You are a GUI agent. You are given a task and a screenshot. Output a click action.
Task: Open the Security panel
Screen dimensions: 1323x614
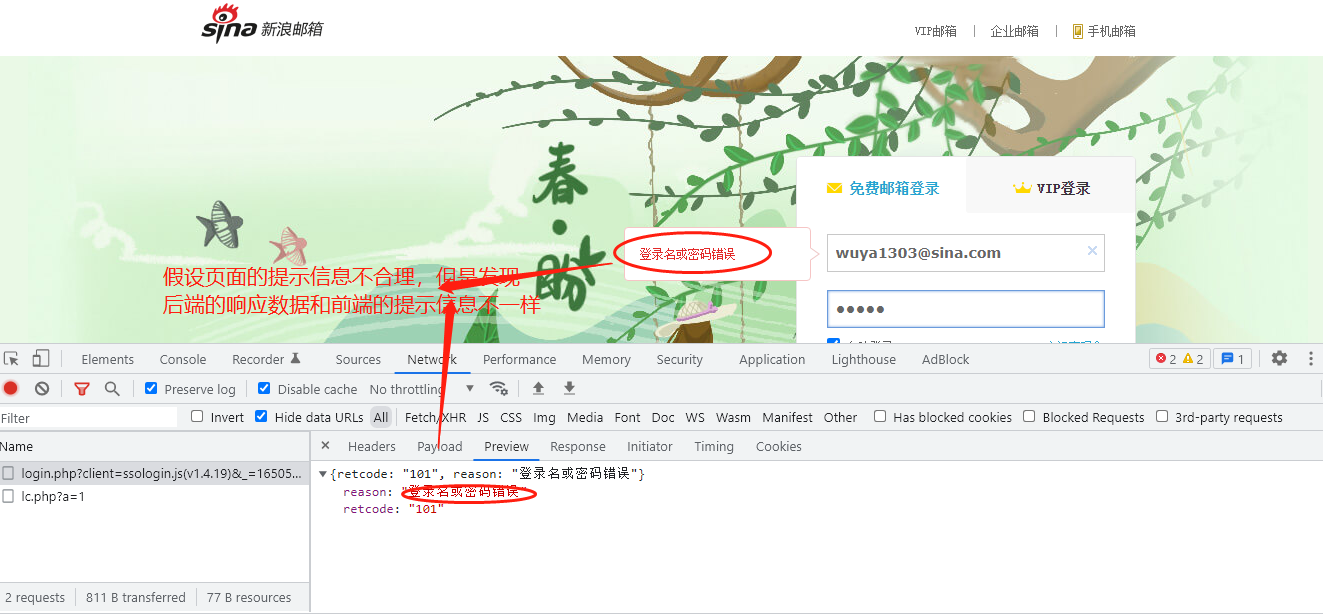click(680, 359)
